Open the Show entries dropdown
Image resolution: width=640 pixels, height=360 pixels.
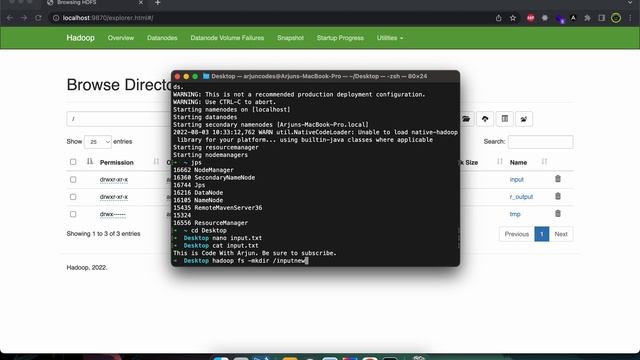(x=98, y=142)
